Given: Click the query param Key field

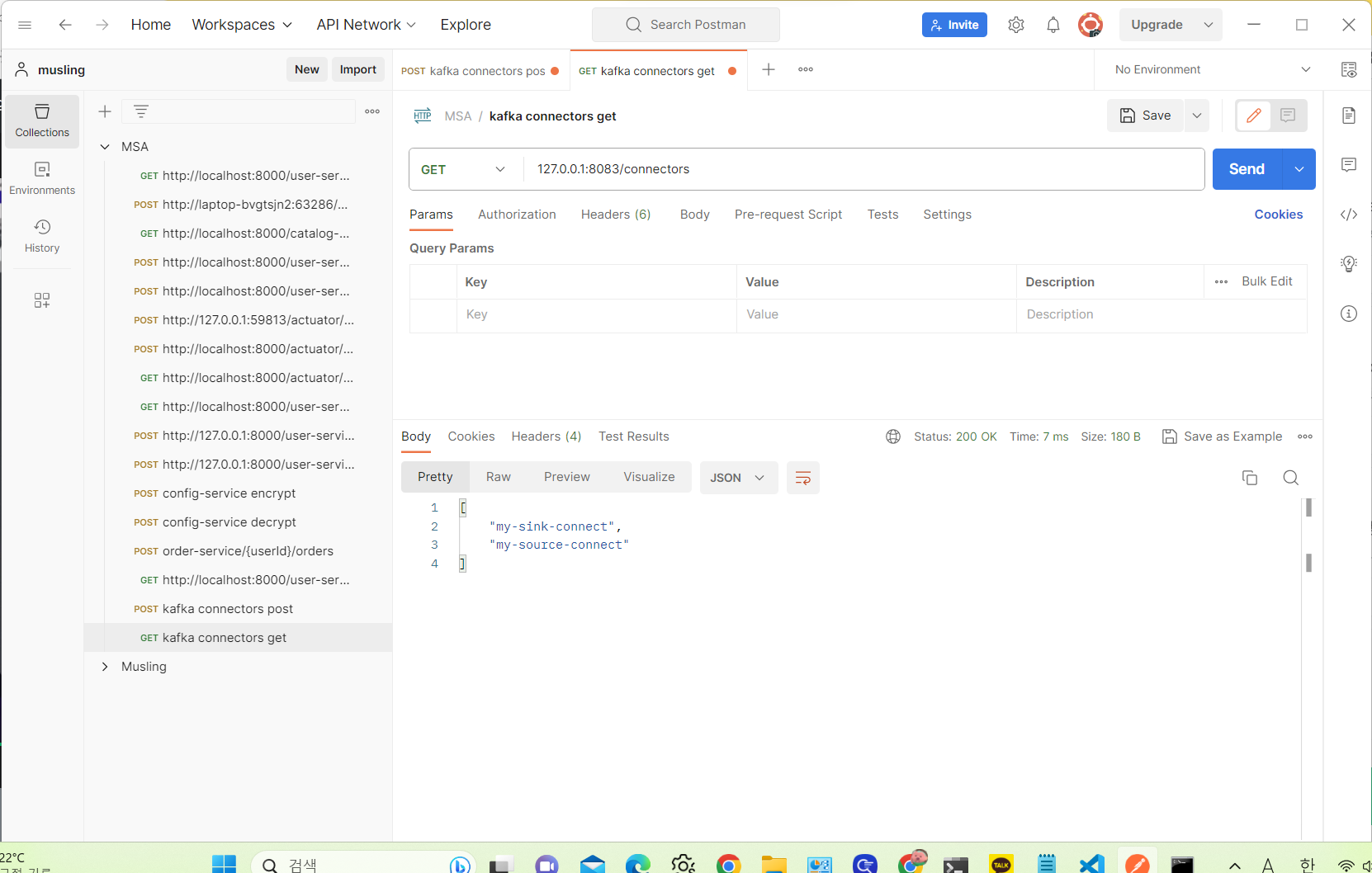Looking at the screenshot, I should point(597,314).
